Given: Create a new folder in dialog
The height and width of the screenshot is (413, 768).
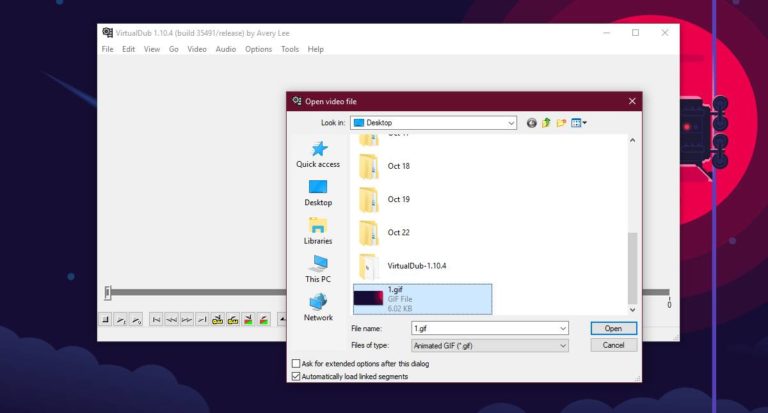Looking at the screenshot, I should pos(562,123).
